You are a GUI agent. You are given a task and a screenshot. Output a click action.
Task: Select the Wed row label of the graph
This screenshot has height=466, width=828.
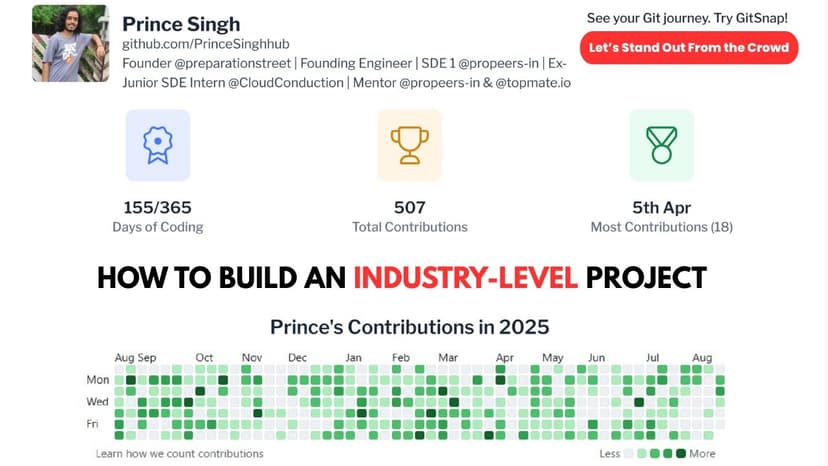[98, 402]
